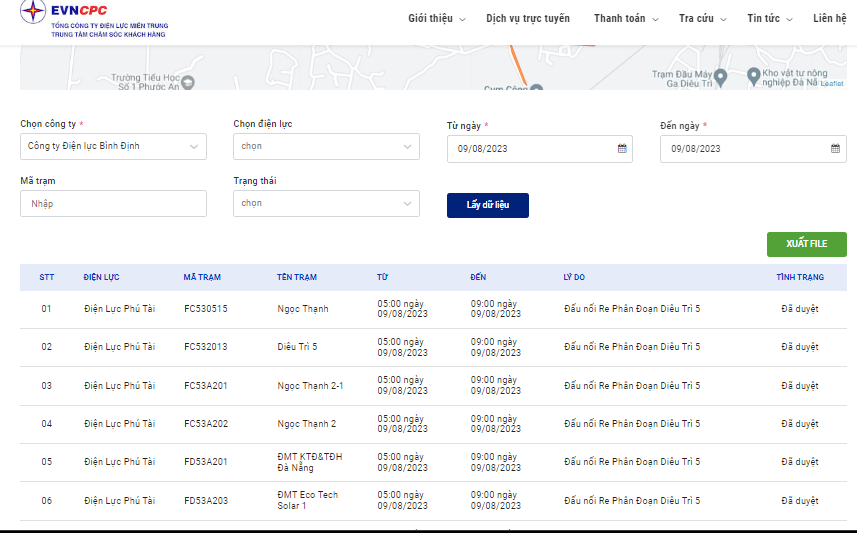Click the Leaflet attribution link

832,84
